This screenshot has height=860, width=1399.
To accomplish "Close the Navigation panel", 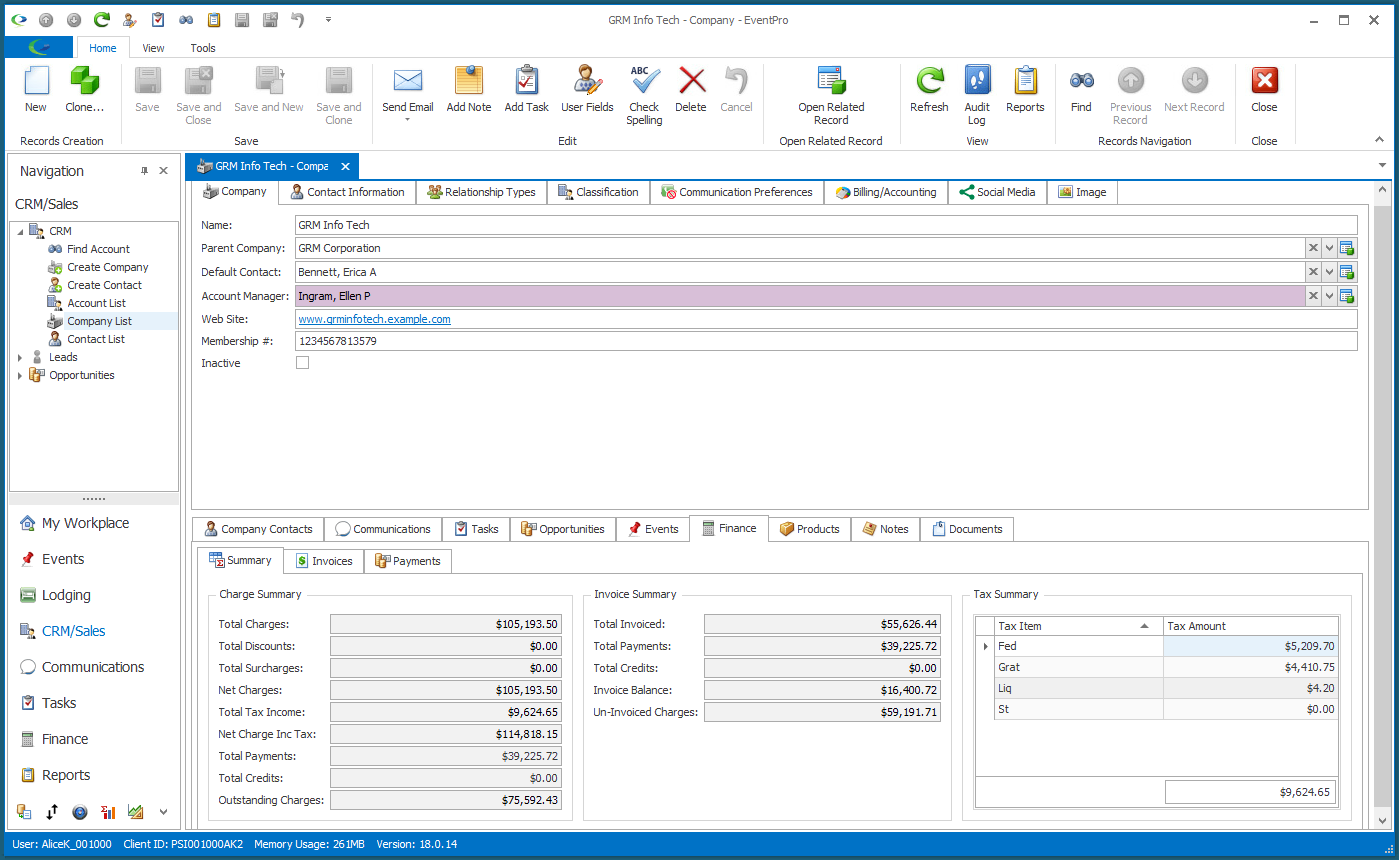I will pyautogui.click(x=164, y=171).
